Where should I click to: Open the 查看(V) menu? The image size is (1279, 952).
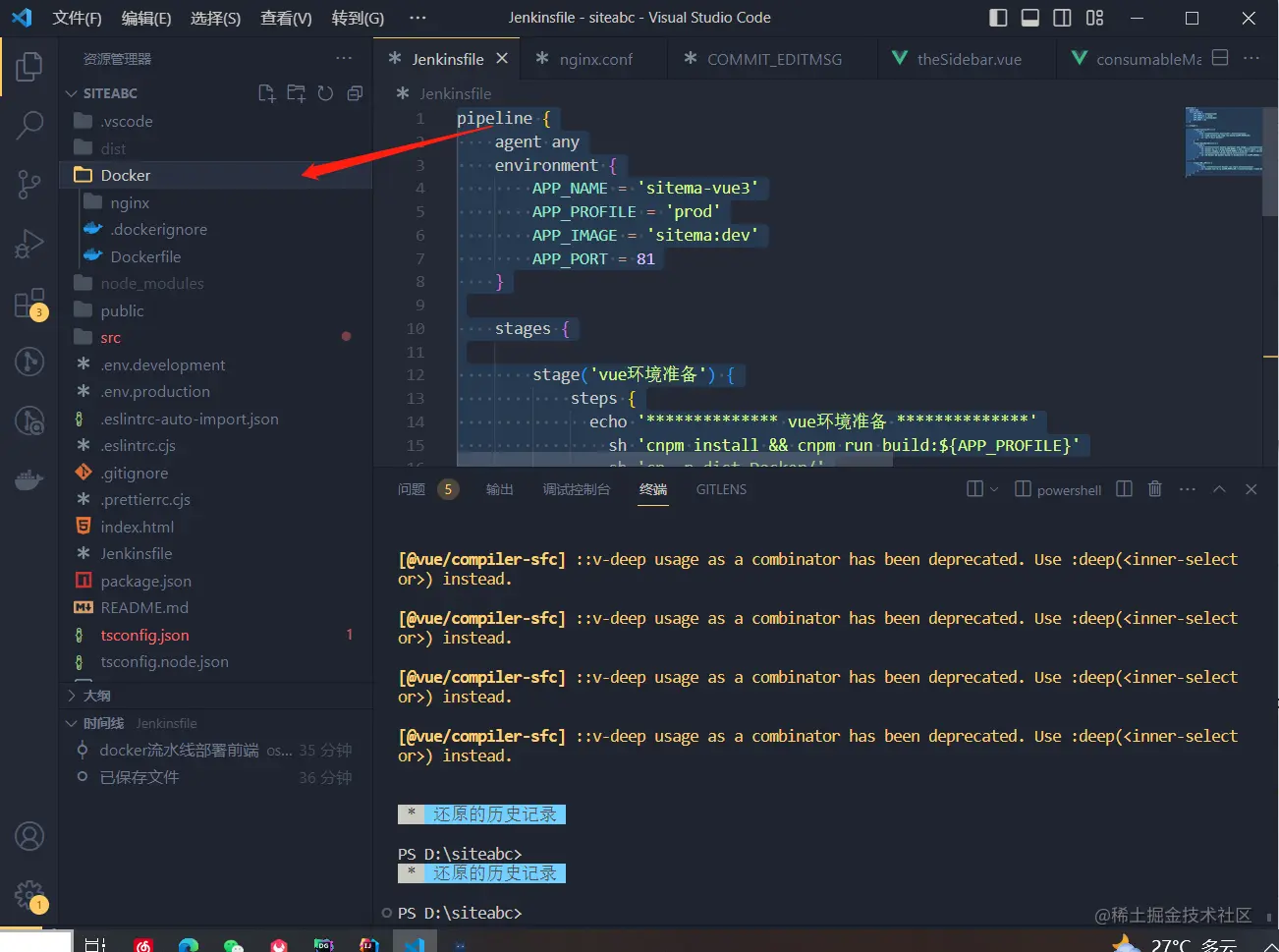pyautogui.click(x=286, y=18)
